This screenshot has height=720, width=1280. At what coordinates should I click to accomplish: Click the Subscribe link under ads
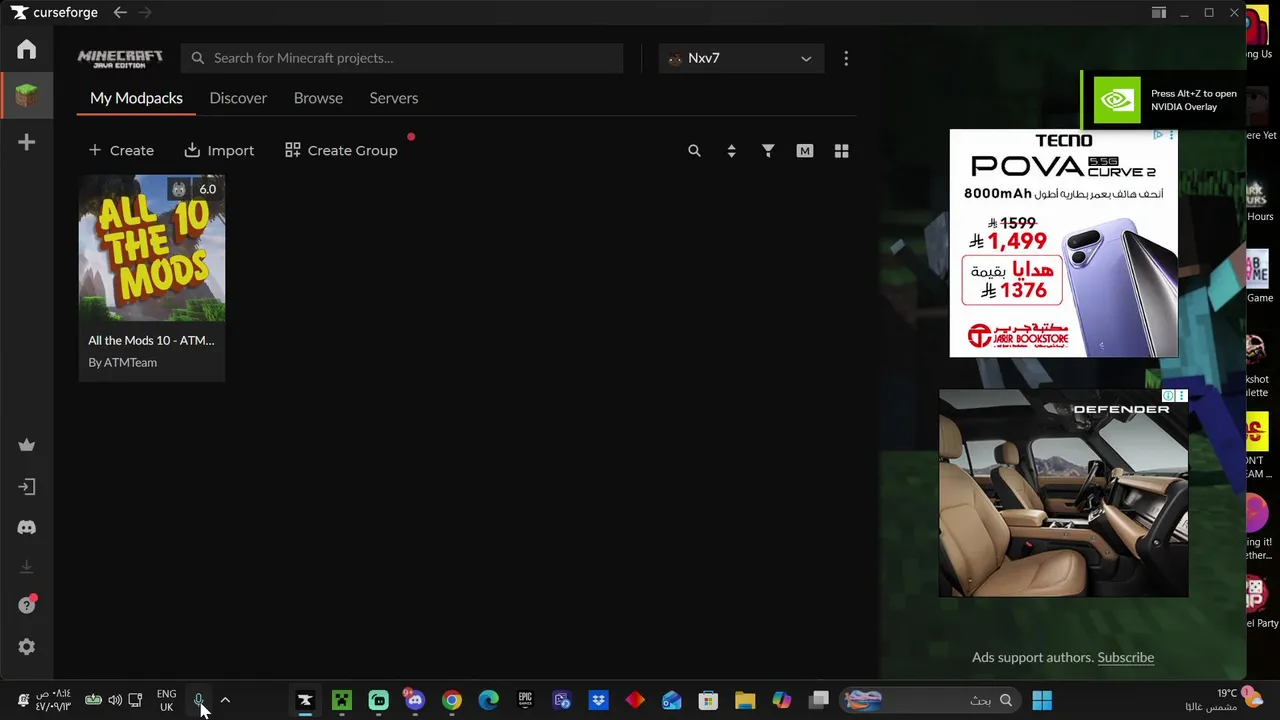pos(1125,657)
